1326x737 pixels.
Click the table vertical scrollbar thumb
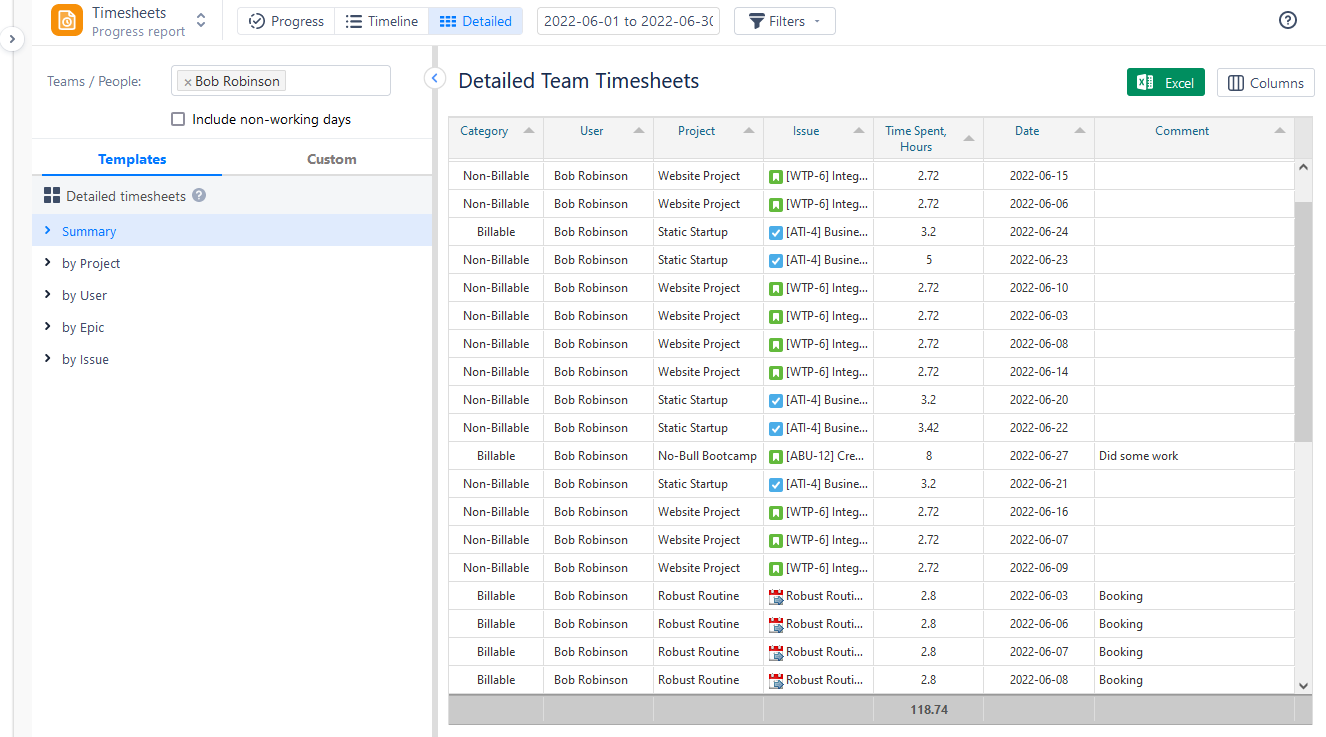(1303, 320)
